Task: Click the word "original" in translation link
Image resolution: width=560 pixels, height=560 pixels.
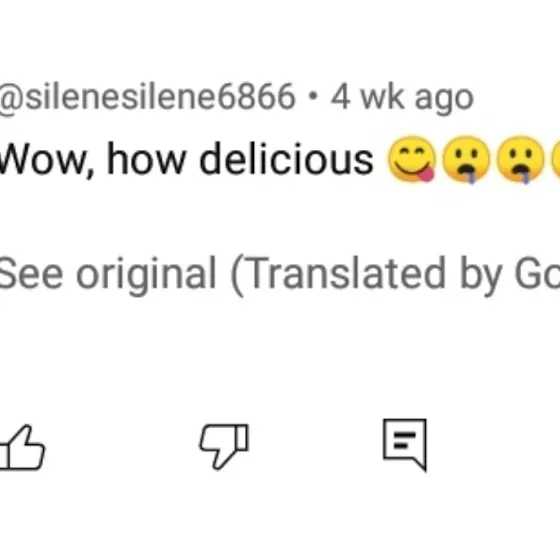Action: tap(146, 274)
